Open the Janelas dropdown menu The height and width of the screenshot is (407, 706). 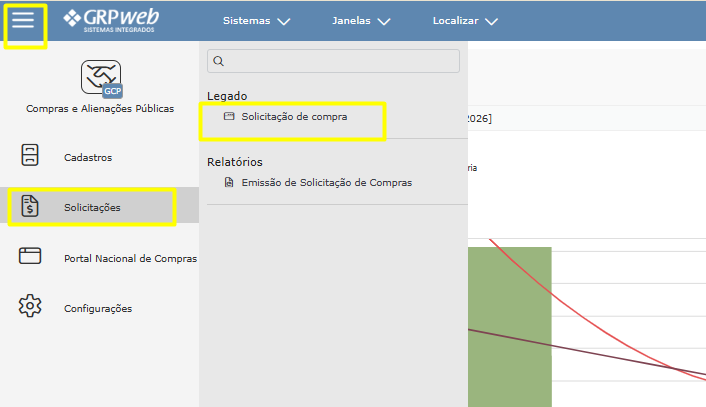360,21
